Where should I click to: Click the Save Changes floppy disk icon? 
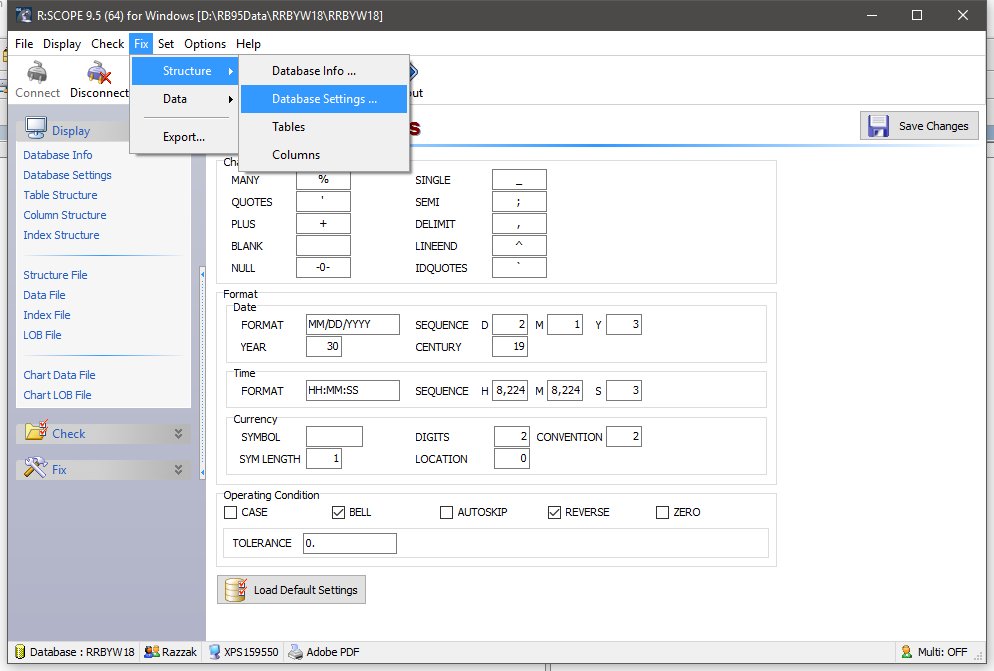click(879, 126)
